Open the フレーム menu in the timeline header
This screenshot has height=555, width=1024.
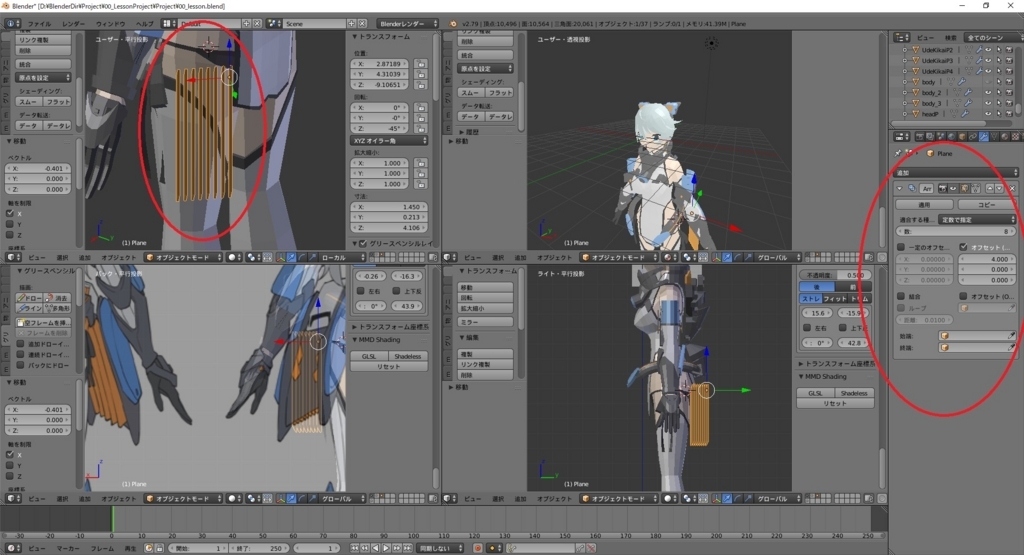(102, 548)
